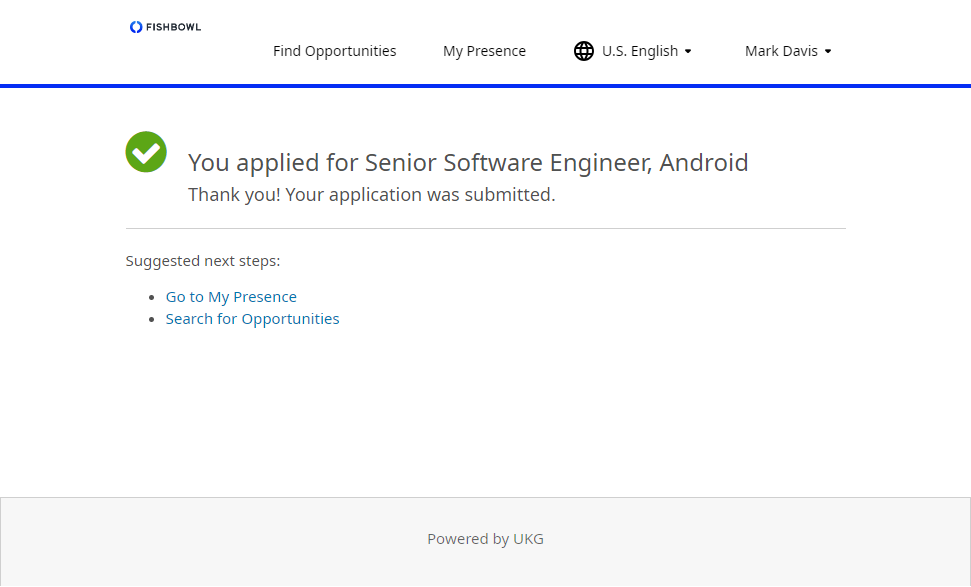Expand the Mark Davis account menu
This screenshot has height=587, width=971.
(x=781, y=51)
